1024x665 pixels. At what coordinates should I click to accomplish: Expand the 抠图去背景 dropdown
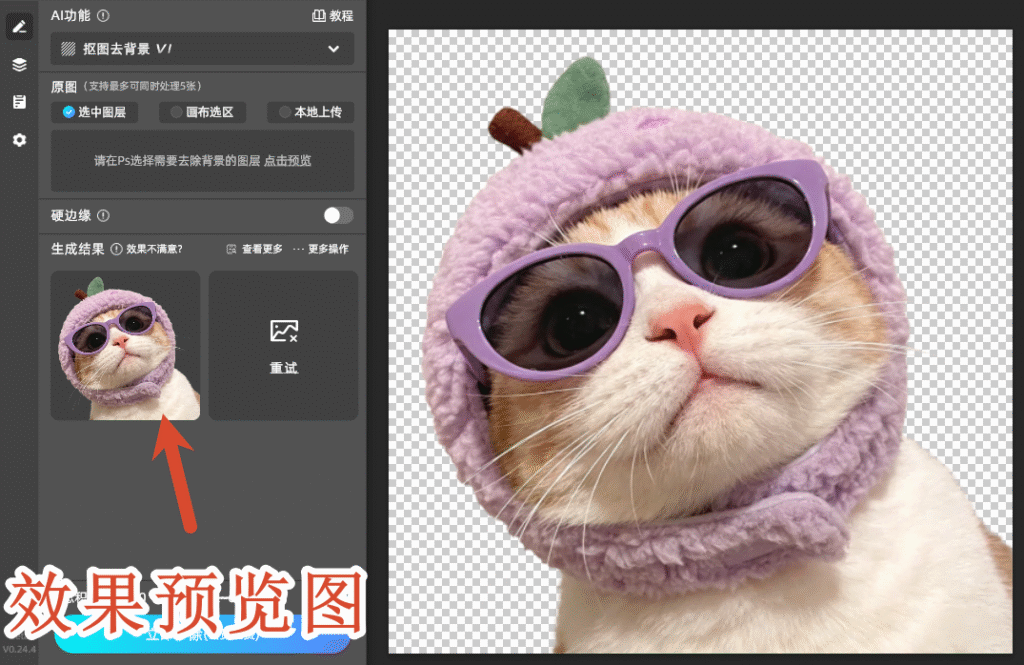click(202, 49)
